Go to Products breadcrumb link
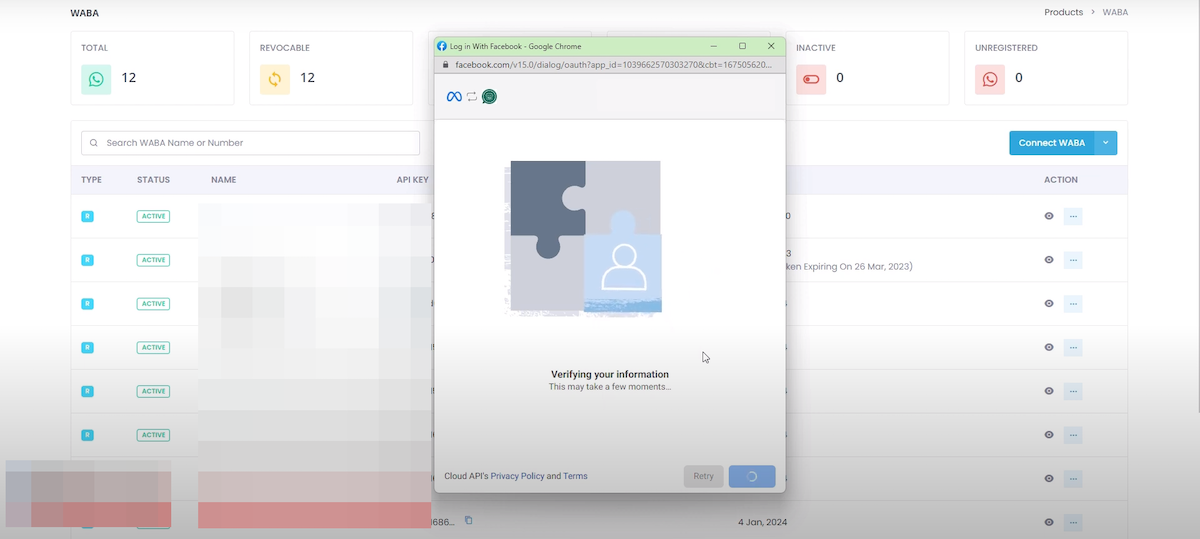Image resolution: width=1200 pixels, height=539 pixels. [1063, 13]
